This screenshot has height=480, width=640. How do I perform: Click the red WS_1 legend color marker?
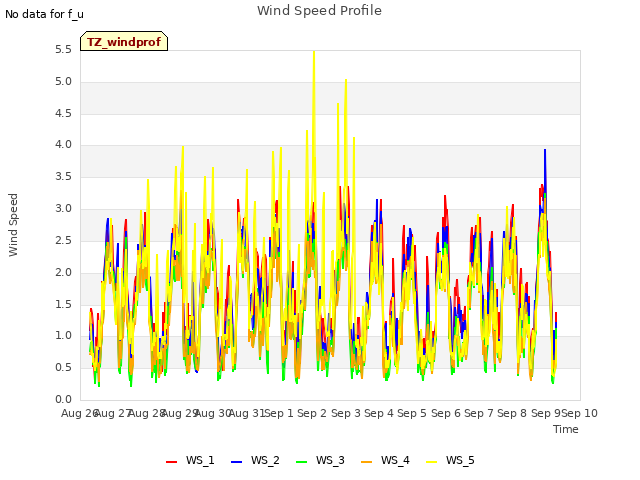coord(171,462)
